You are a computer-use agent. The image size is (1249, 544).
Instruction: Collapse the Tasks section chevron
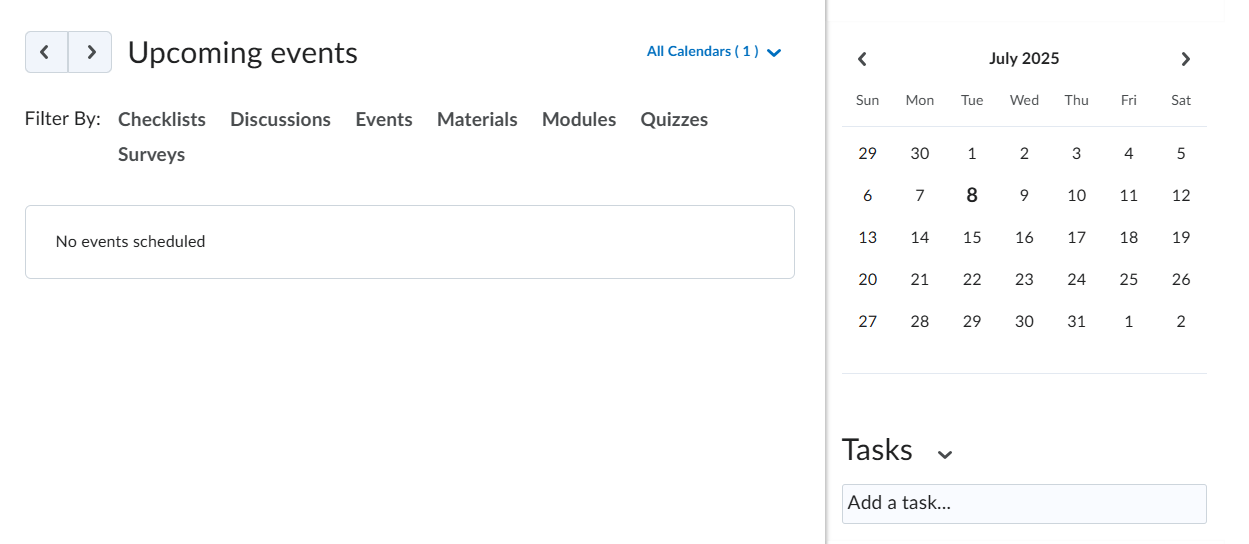click(945, 454)
